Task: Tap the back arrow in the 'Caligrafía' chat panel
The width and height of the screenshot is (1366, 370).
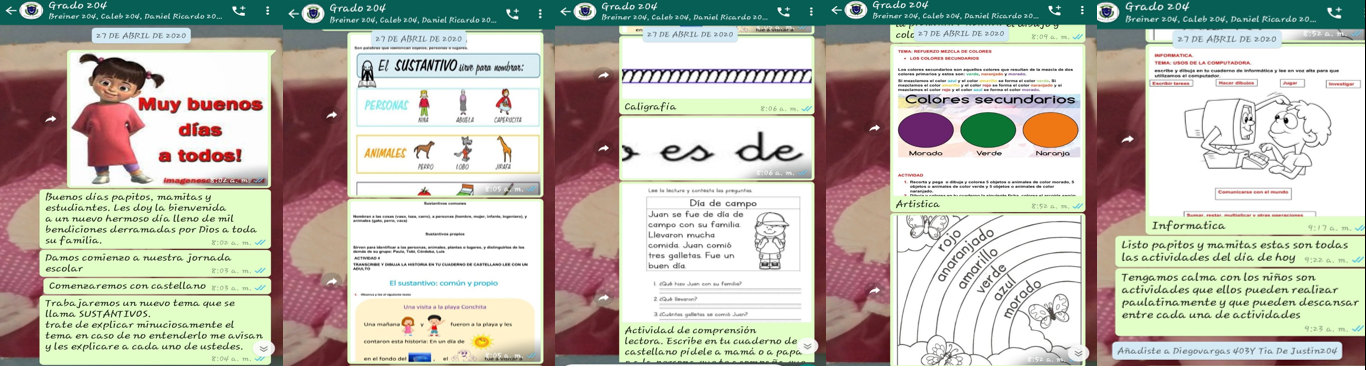Action: coord(565,12)
